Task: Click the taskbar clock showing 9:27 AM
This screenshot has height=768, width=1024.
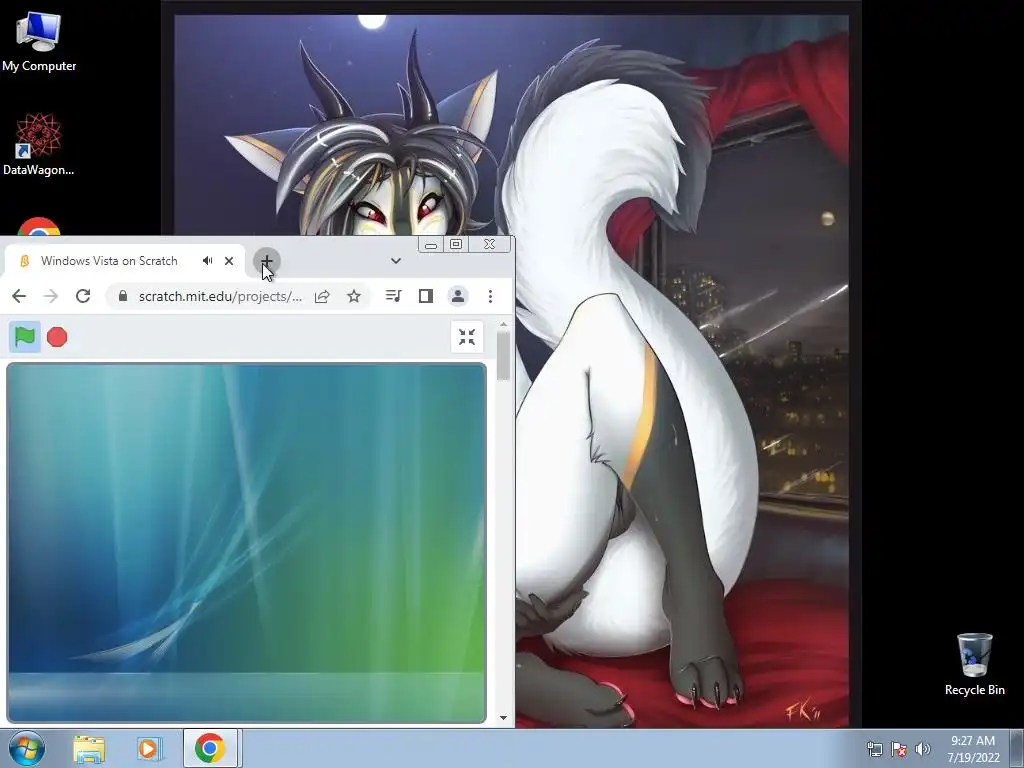Action: pyautogui.click(x=973, y=749)
